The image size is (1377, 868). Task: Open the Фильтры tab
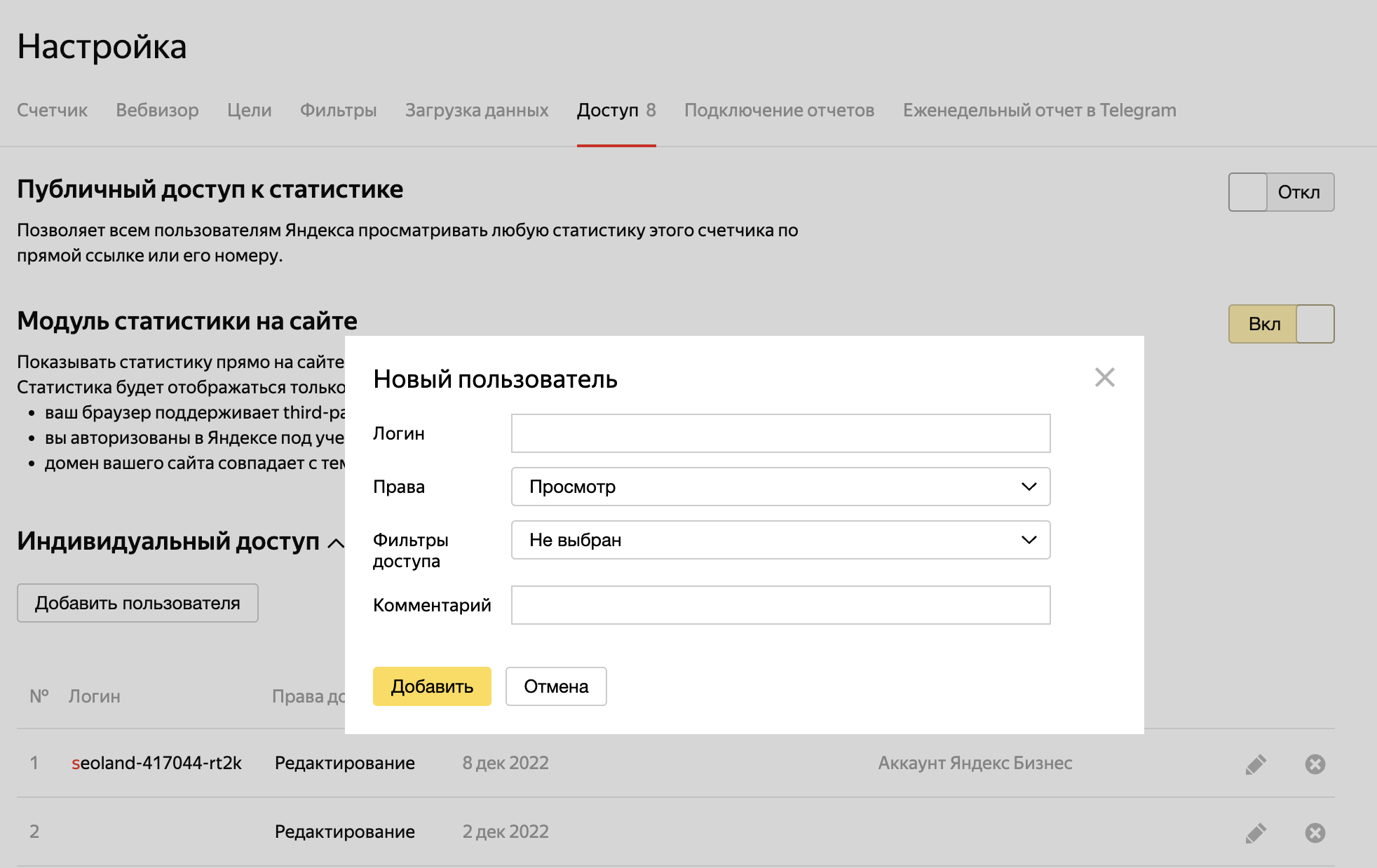coord(338,110)
